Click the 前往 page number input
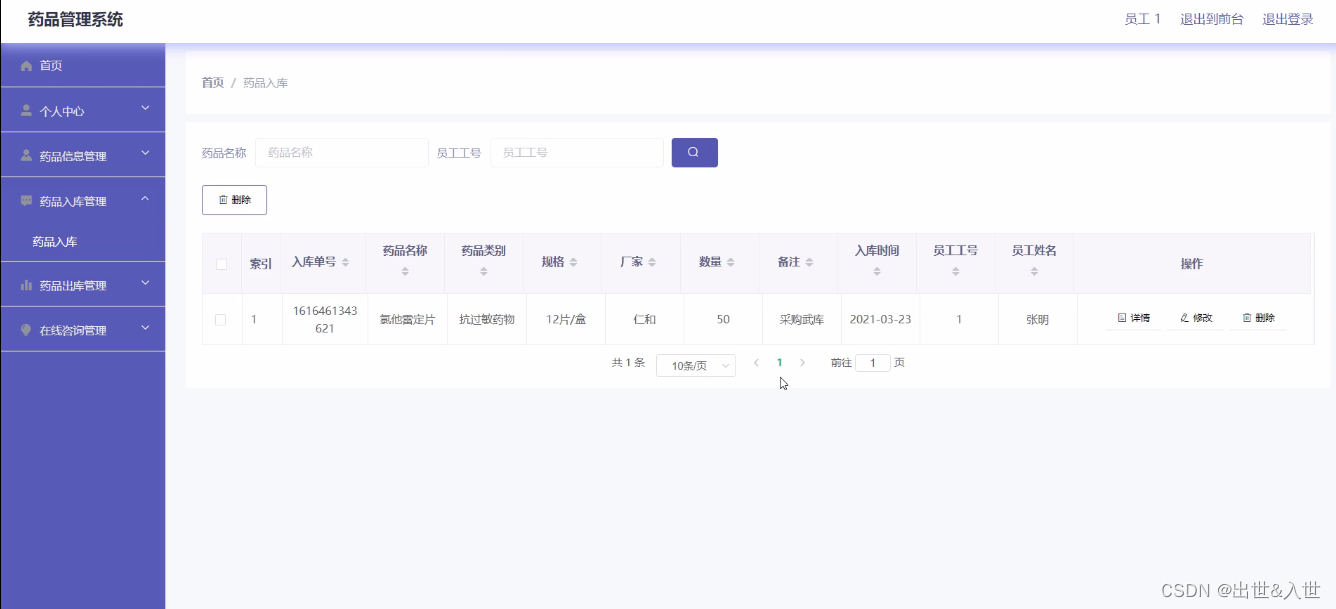 pos(873,363)
